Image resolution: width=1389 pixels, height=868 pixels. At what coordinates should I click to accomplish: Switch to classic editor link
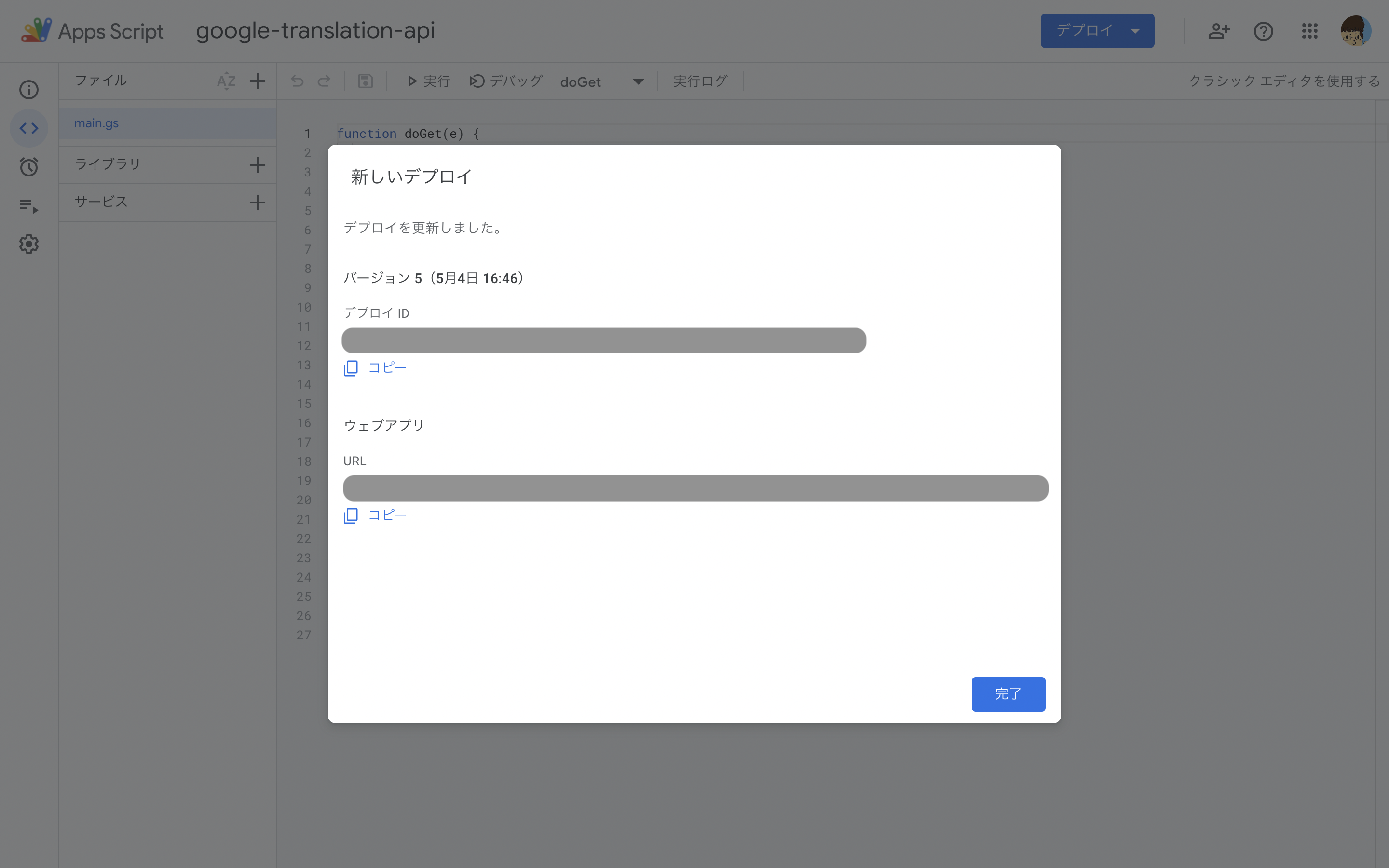coord(1284,81)
